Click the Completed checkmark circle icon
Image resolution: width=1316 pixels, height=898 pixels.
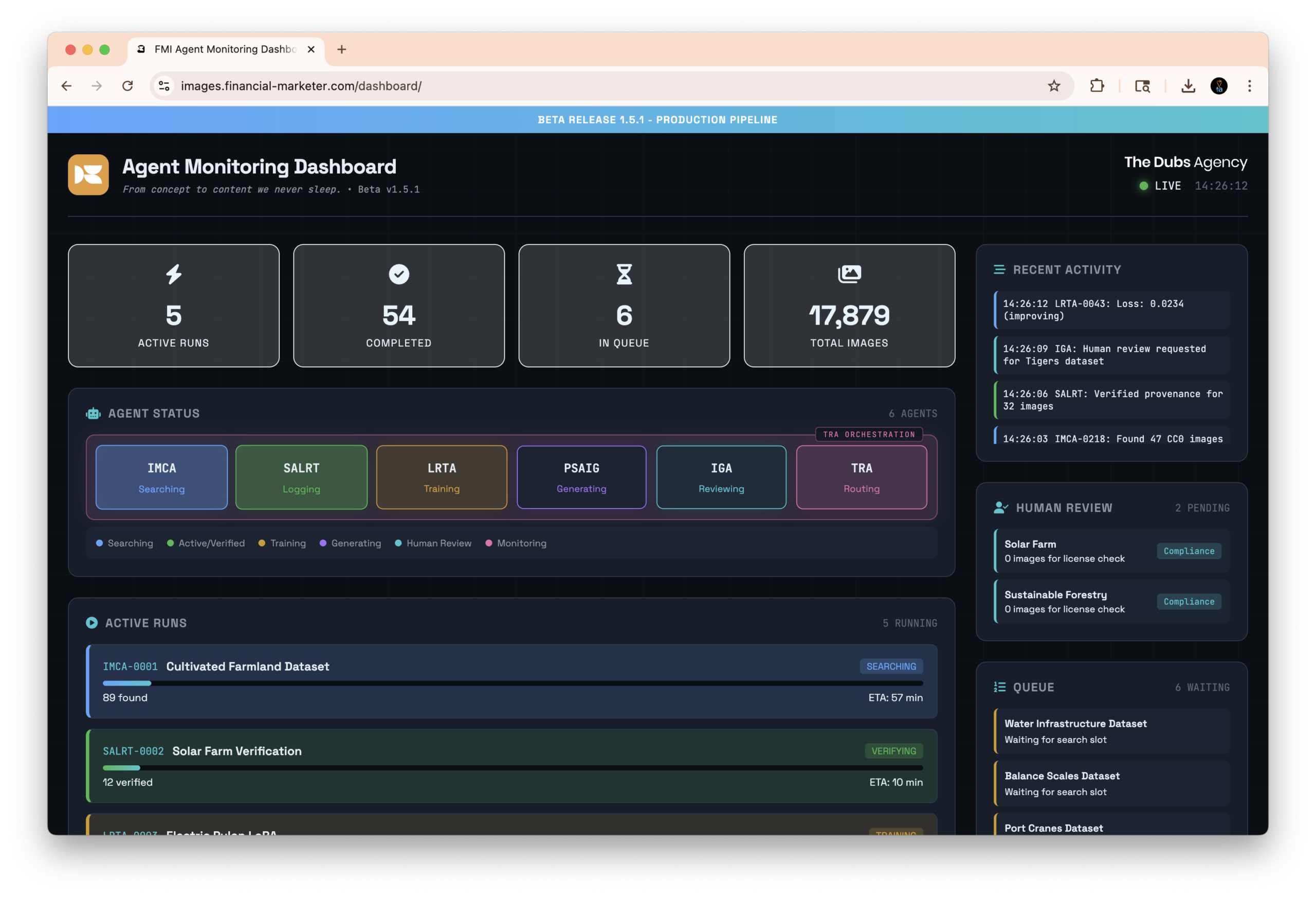point(398,274)
